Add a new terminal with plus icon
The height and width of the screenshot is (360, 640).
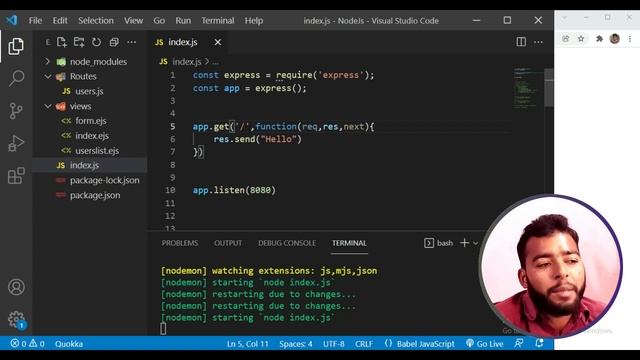[x=464, y=243]
